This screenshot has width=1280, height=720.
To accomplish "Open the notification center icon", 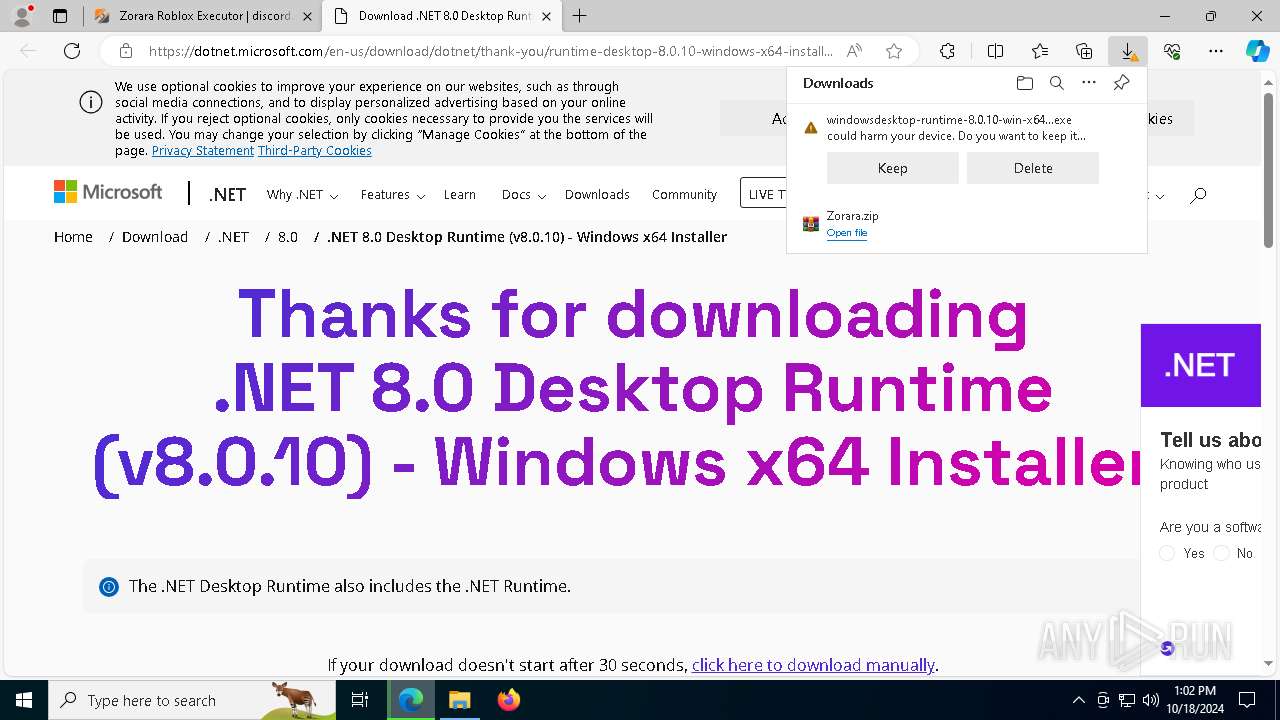I will [1247, 700].
